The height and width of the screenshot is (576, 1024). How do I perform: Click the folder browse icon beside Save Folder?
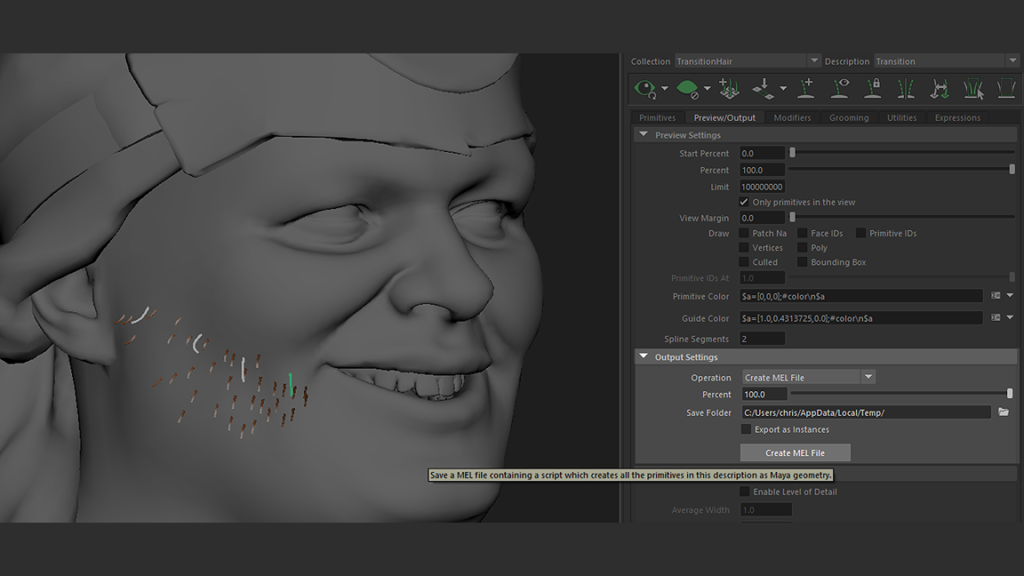[x=1003, y=412]
